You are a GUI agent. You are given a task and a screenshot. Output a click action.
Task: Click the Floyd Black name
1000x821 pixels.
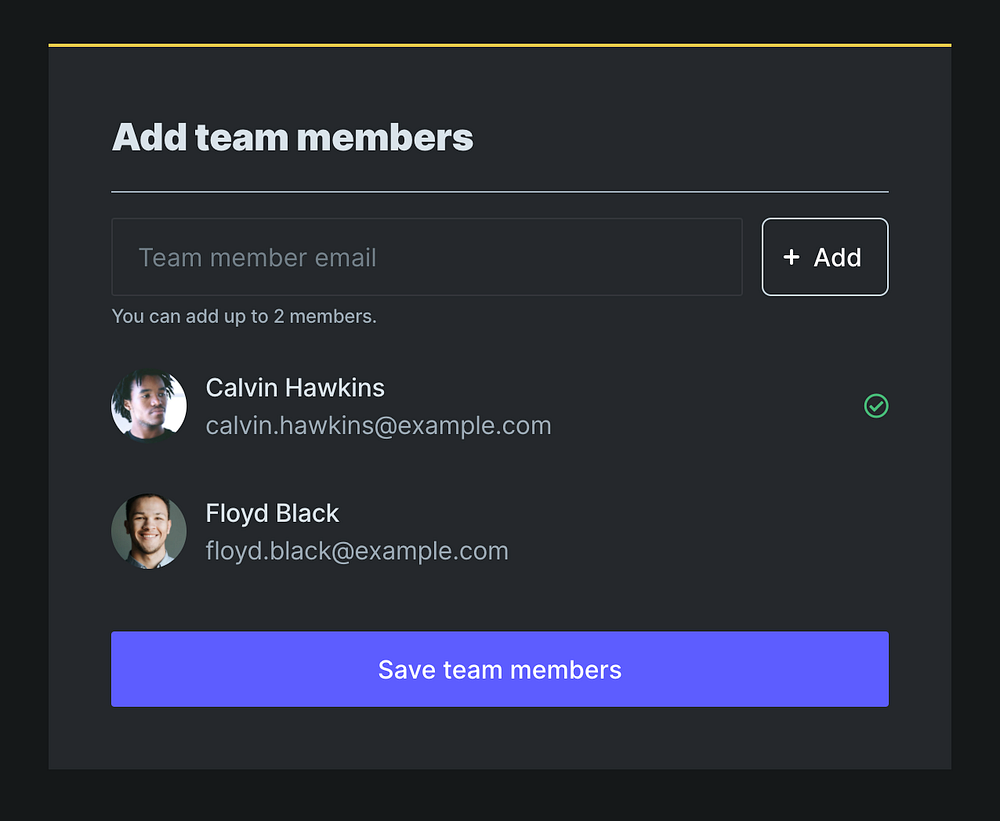272,513
